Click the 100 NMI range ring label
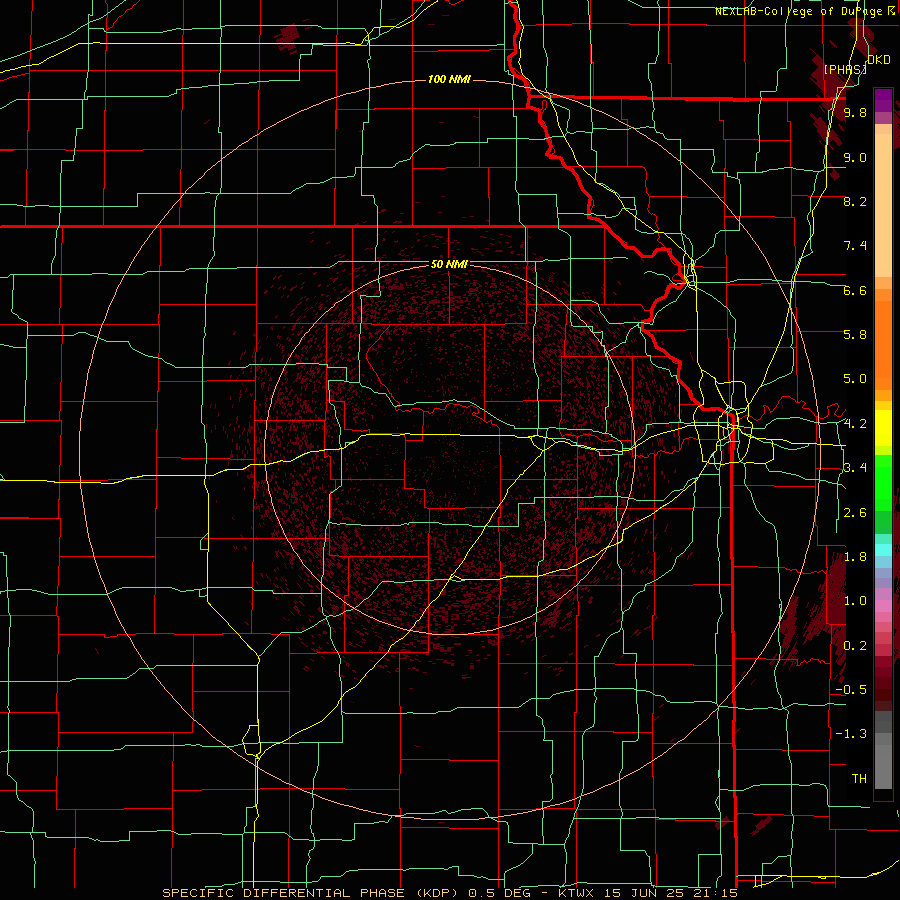 pyautogui.click(x=449, y=79)
